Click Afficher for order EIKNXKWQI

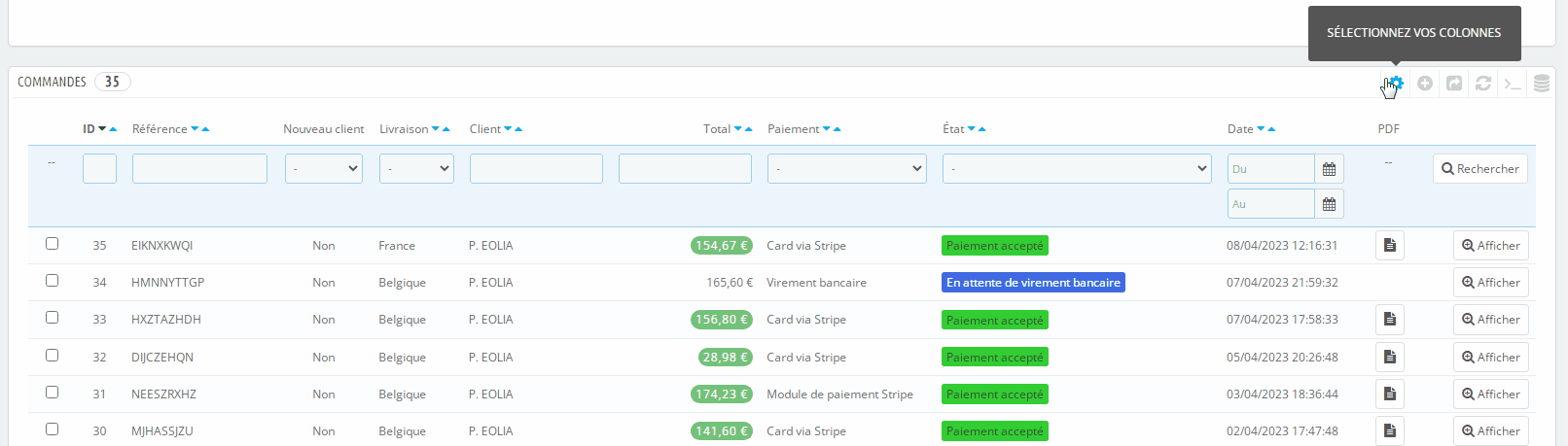coord(1491,246)
